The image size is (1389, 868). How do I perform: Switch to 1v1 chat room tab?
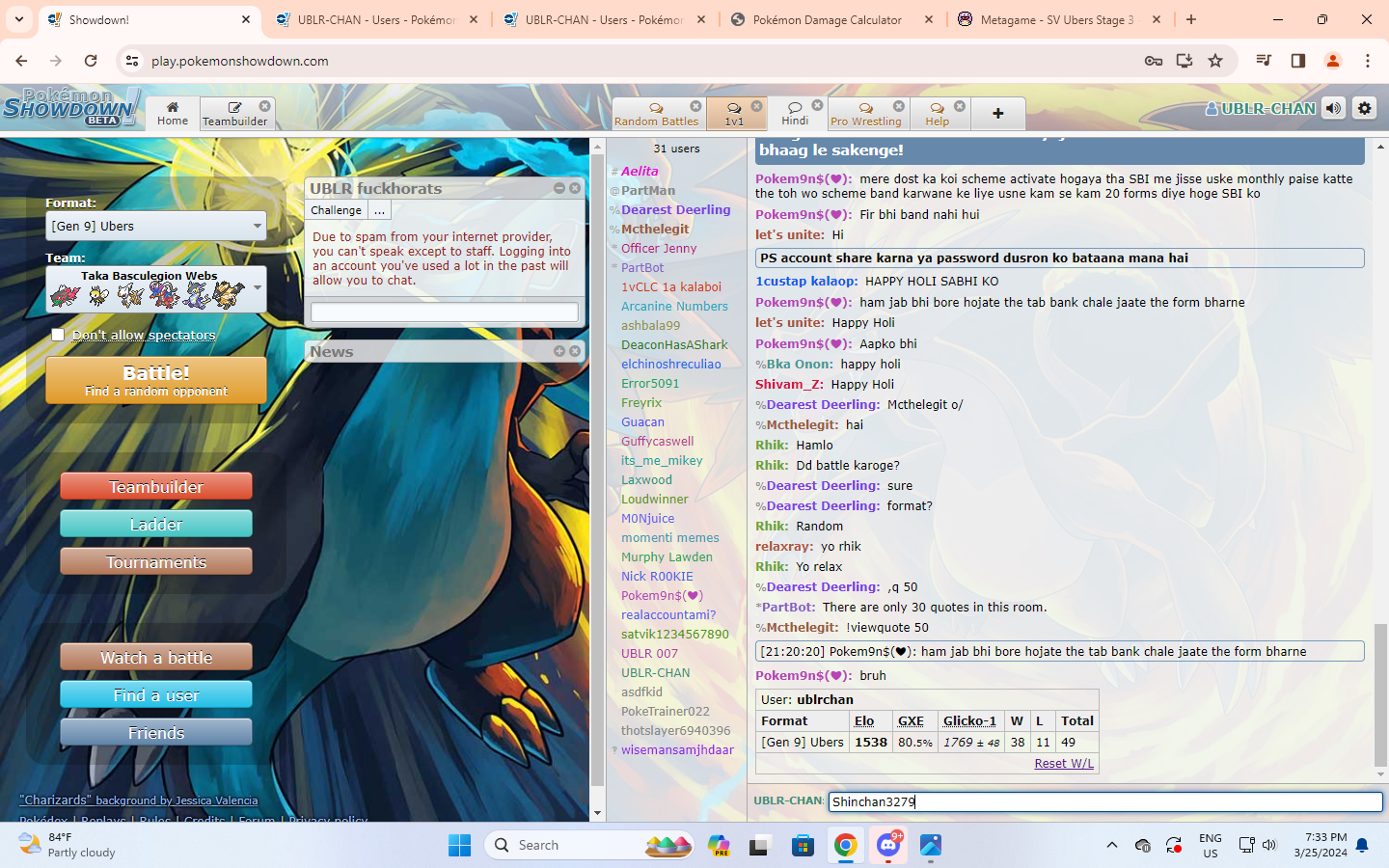[x=734, y=114]
